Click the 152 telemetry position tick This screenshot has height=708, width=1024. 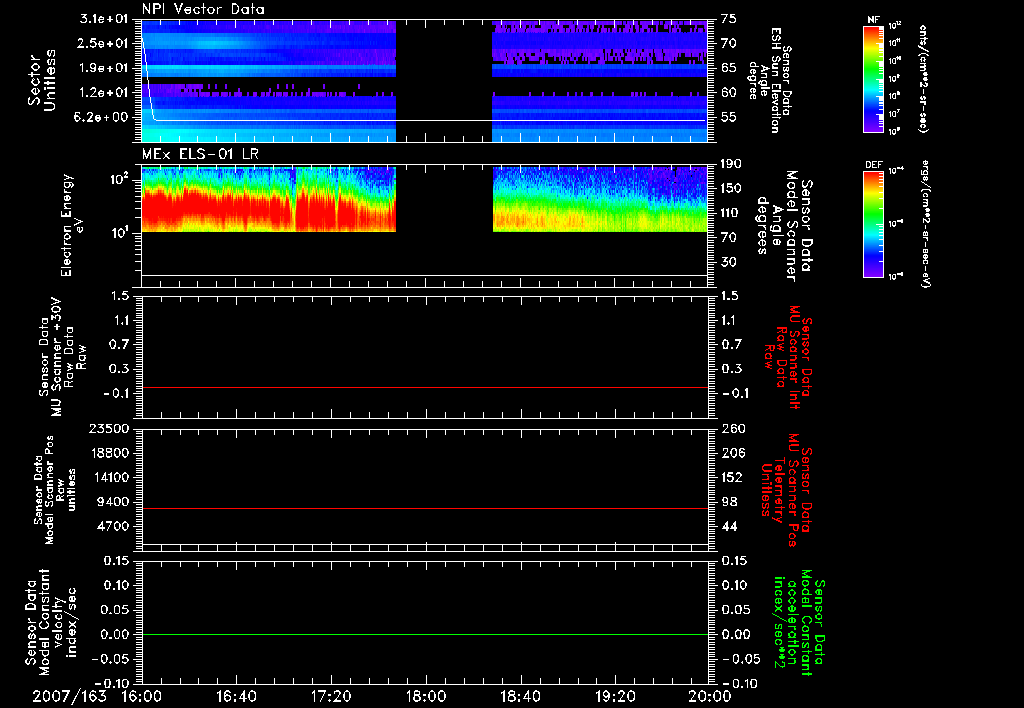732,477
